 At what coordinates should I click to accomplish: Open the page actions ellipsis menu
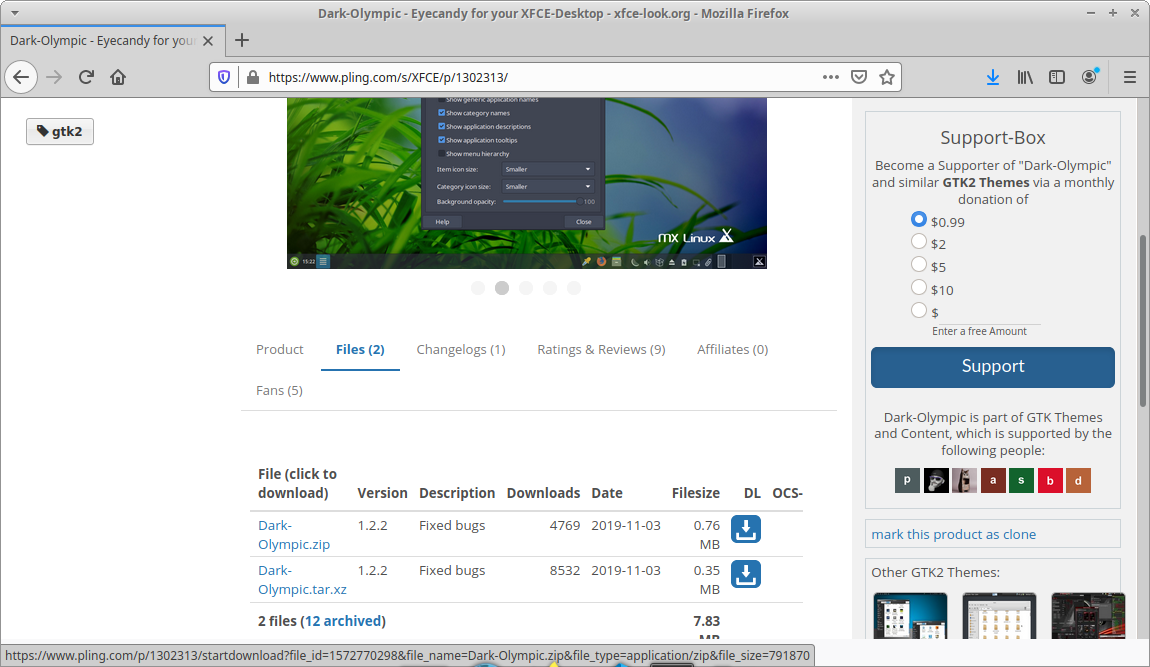point(829,76)
